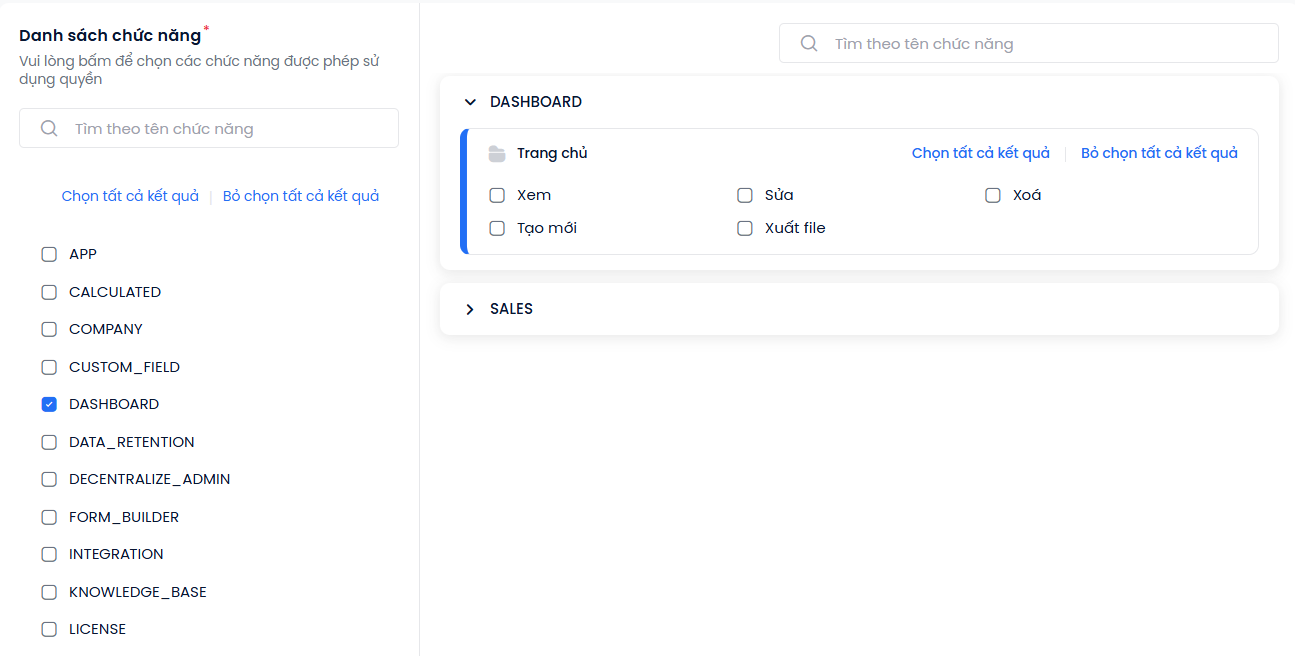Collapse the DASHBOARD section chevron
The width and height of the screenshot is (1295, 656).
pyautogui.click(x=470, y=102)
